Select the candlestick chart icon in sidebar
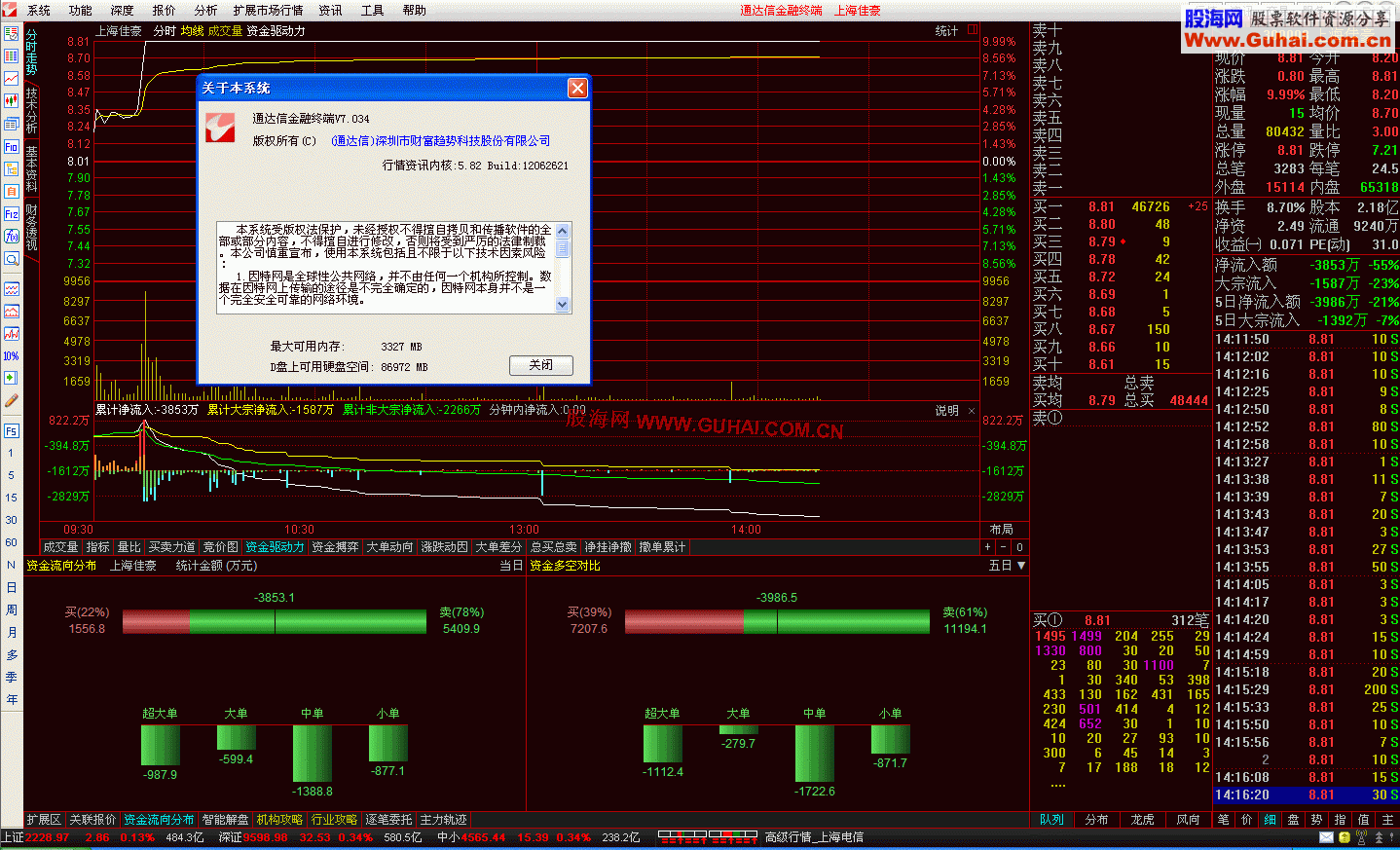The height and width of the screenshot is (850, 1400). point(12,100)
